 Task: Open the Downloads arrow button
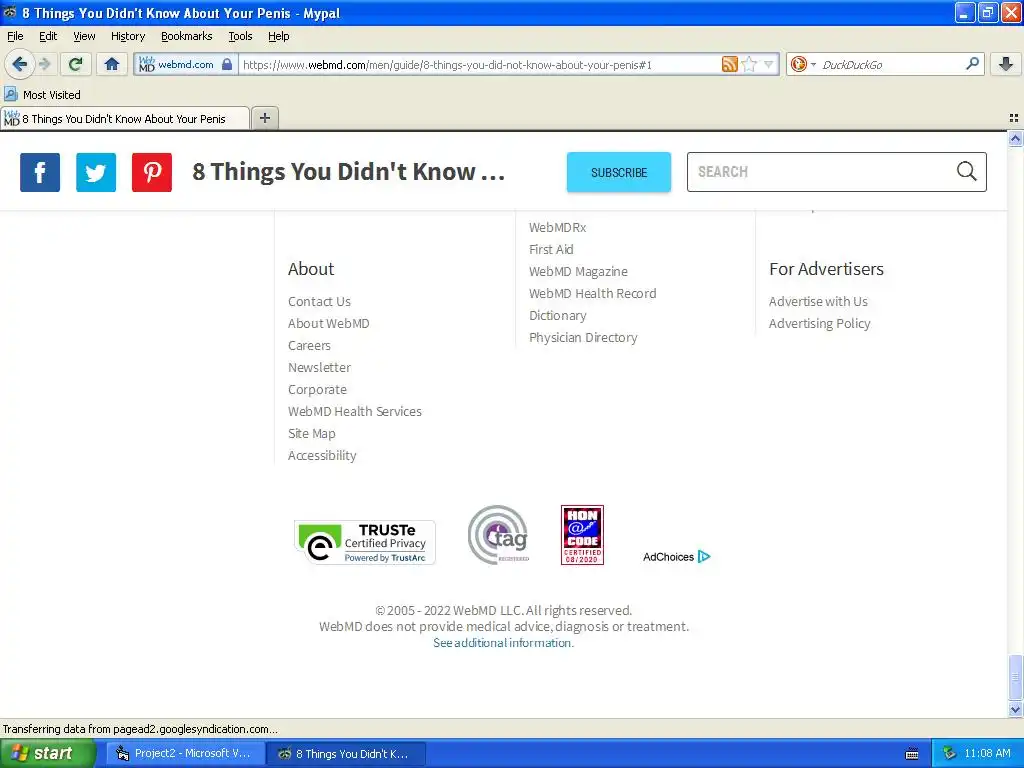1006,64
